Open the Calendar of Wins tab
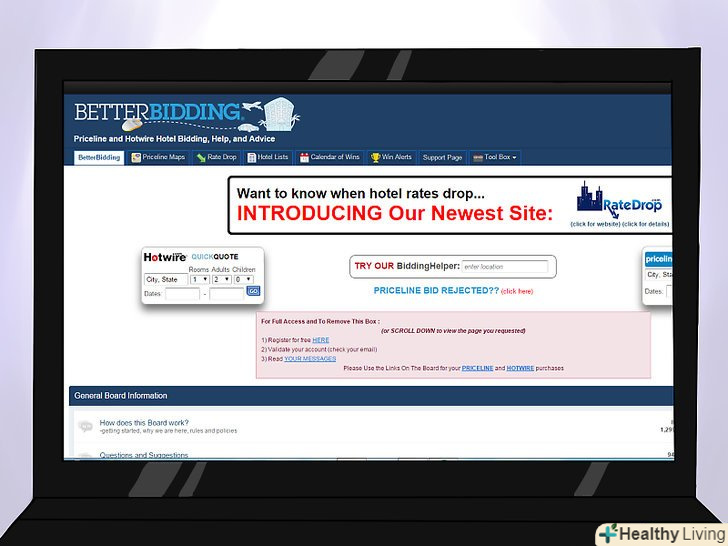 pos(330,157)
